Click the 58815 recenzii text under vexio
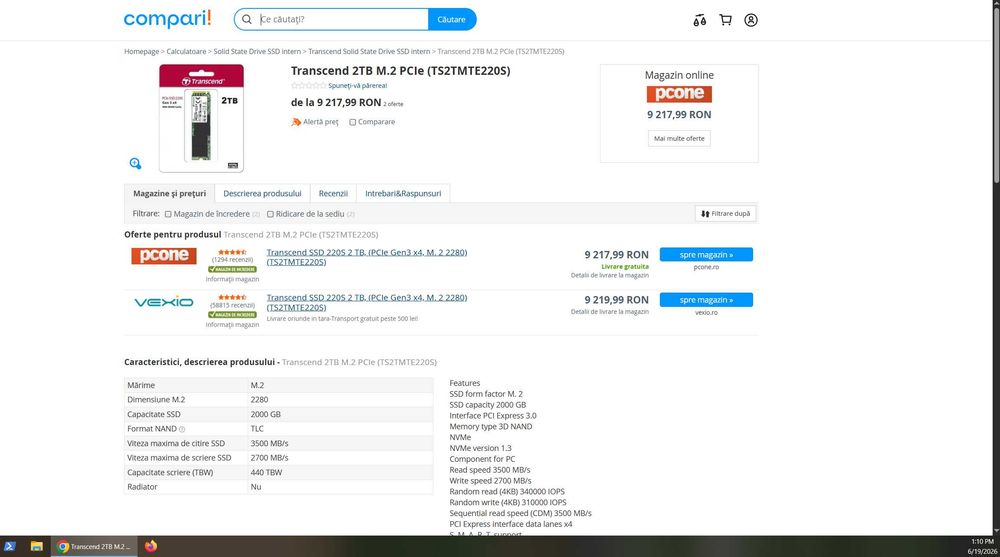The image size is (1000, 557). [x=232, y=306]
